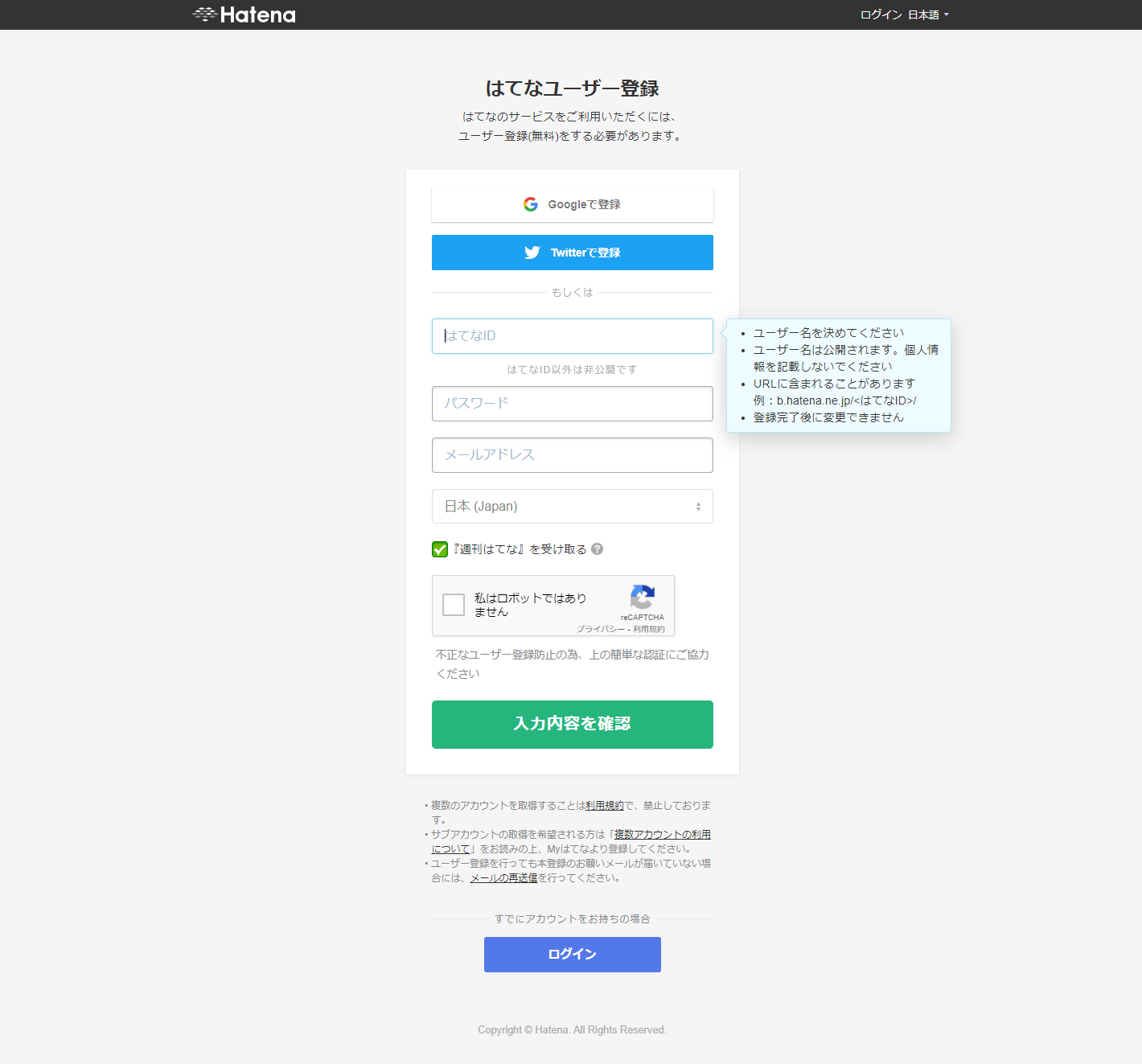This screenshot has width=1142, height=1064.
Task: Expand the 日本語 language menu
Action: pos(928,14)
